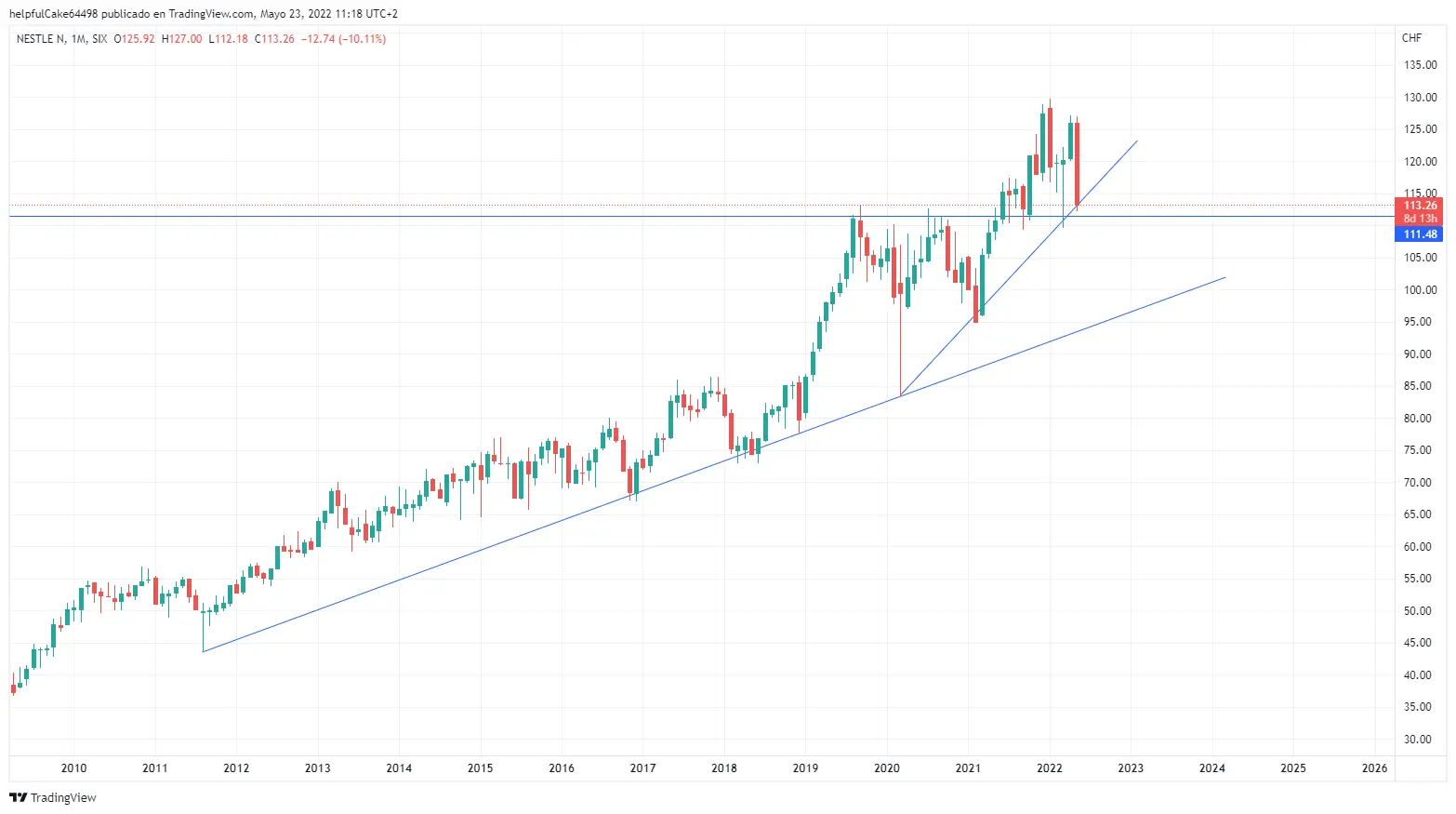Click the 100.00 tick on price axis
Screen dimensions: 1456x814
(1420, 290)
